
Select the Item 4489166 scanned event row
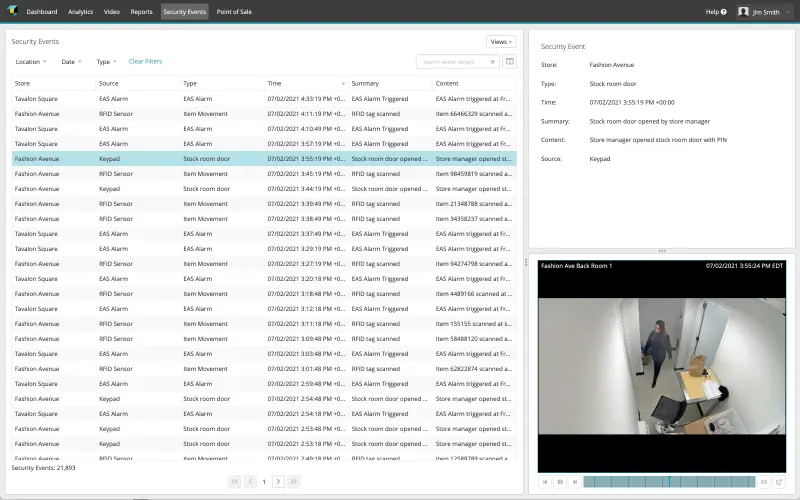click(x=264, y=294)
